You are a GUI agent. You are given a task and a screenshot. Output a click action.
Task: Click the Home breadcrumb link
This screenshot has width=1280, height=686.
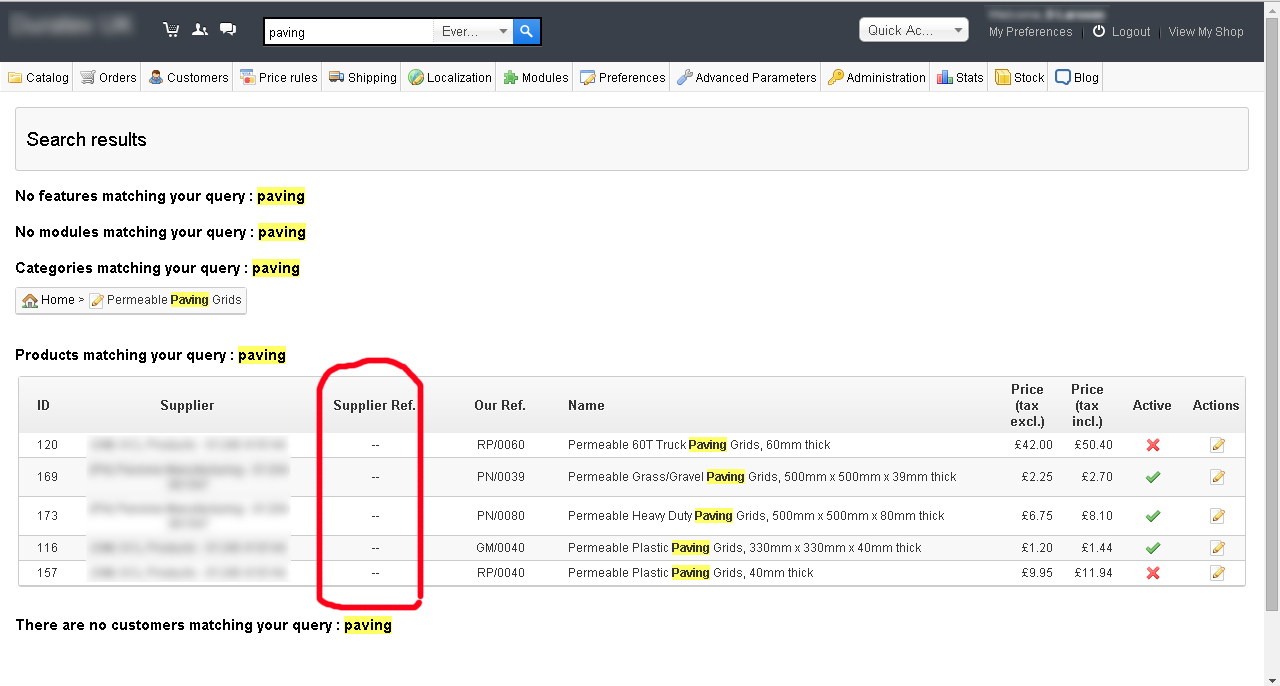(57, 300)
